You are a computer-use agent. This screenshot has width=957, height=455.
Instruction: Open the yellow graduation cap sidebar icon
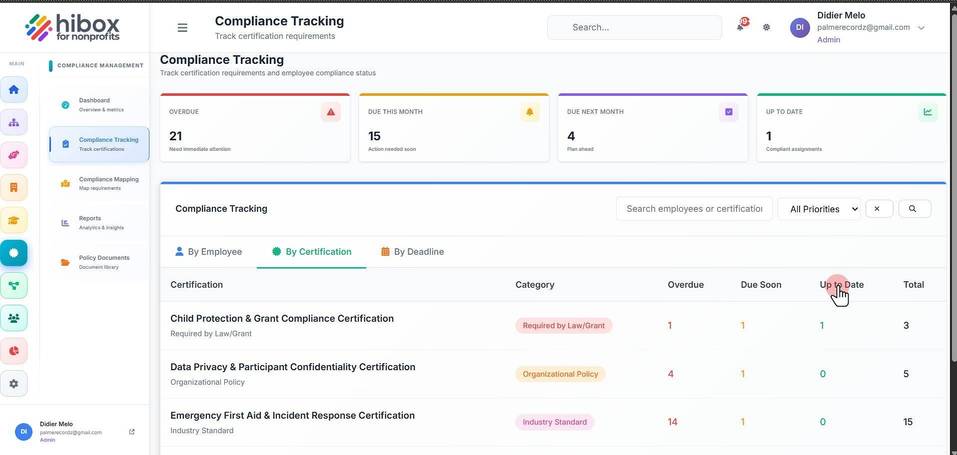click(x=14, y=220)
